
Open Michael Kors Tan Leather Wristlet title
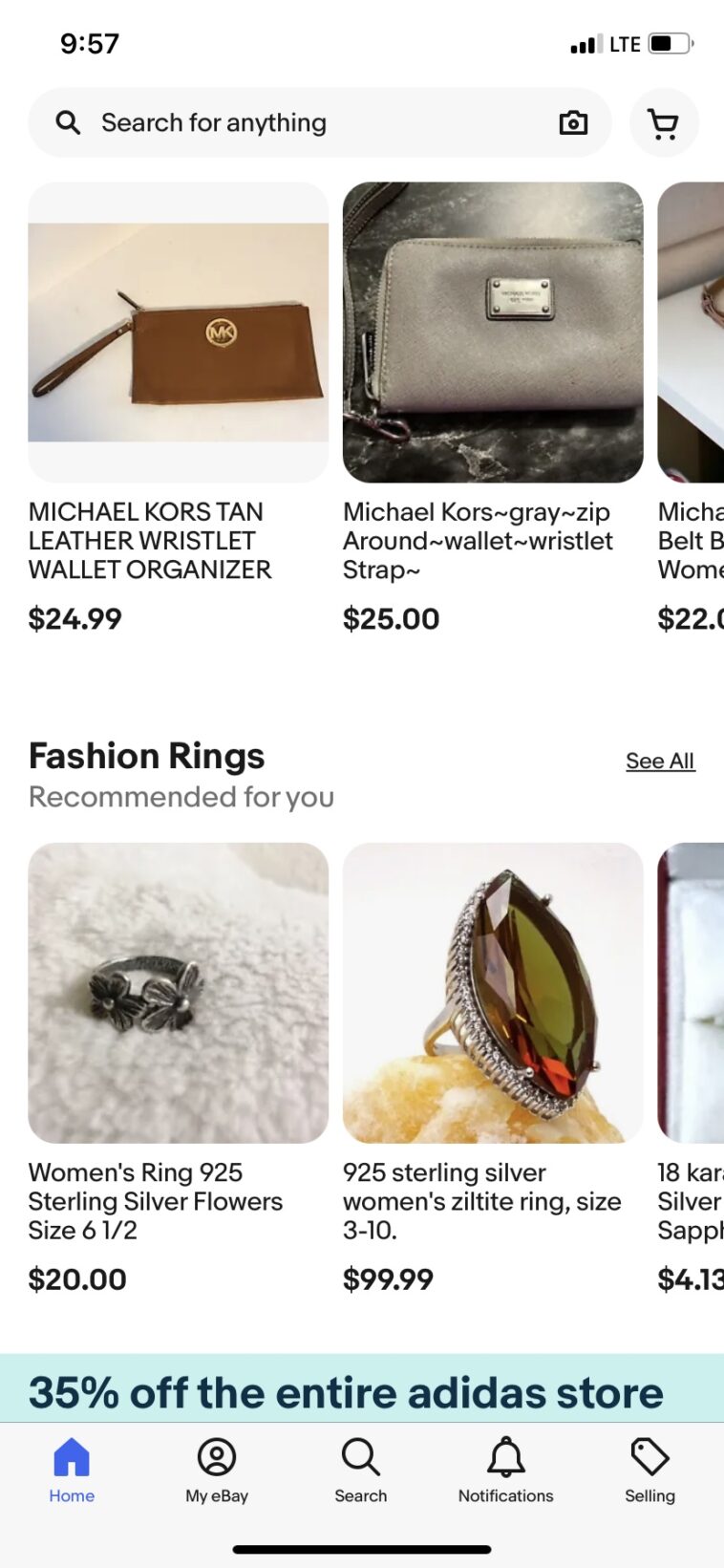coord(150,541)
